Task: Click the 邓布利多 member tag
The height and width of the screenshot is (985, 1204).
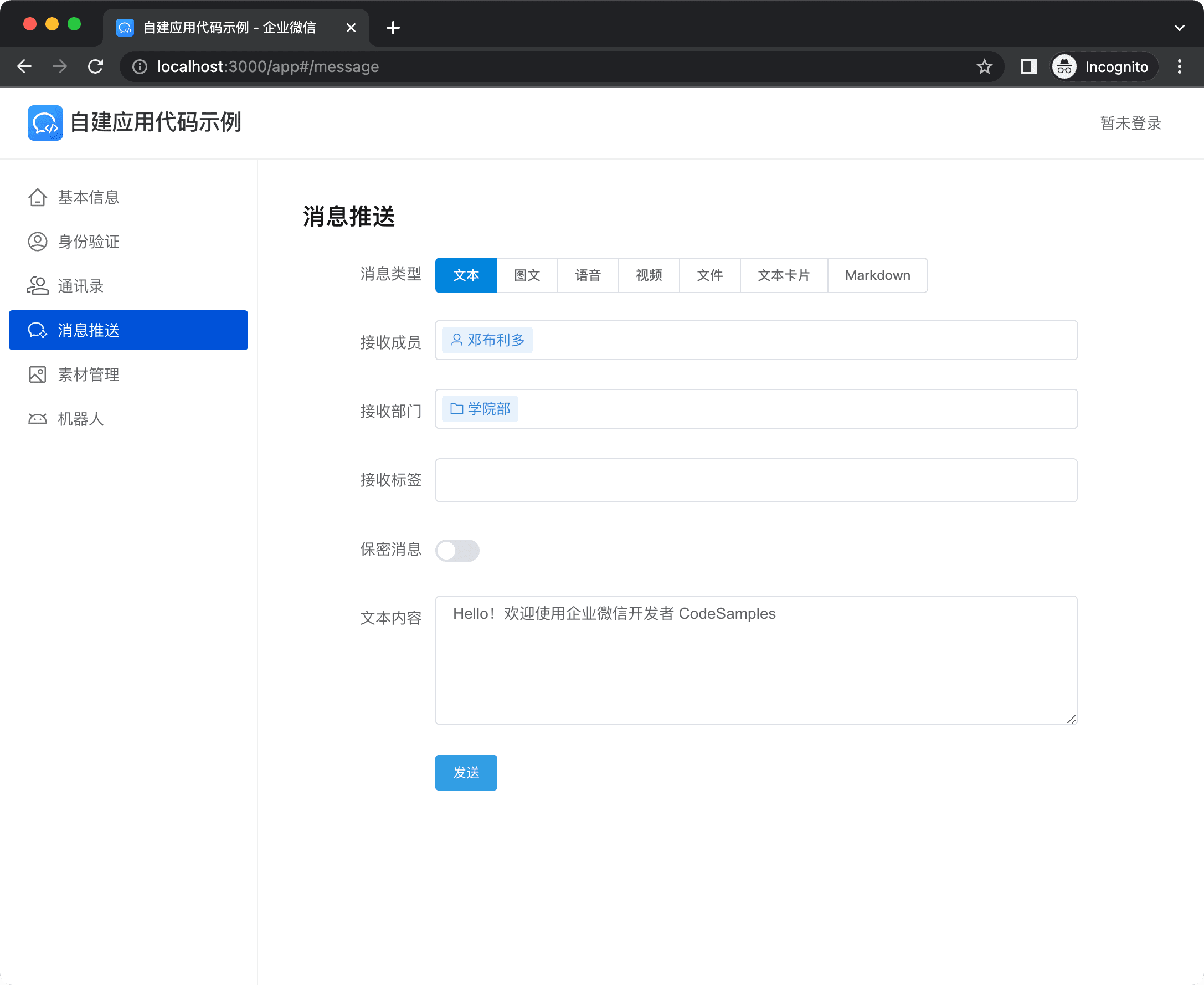Action: [x=487, y=340]
